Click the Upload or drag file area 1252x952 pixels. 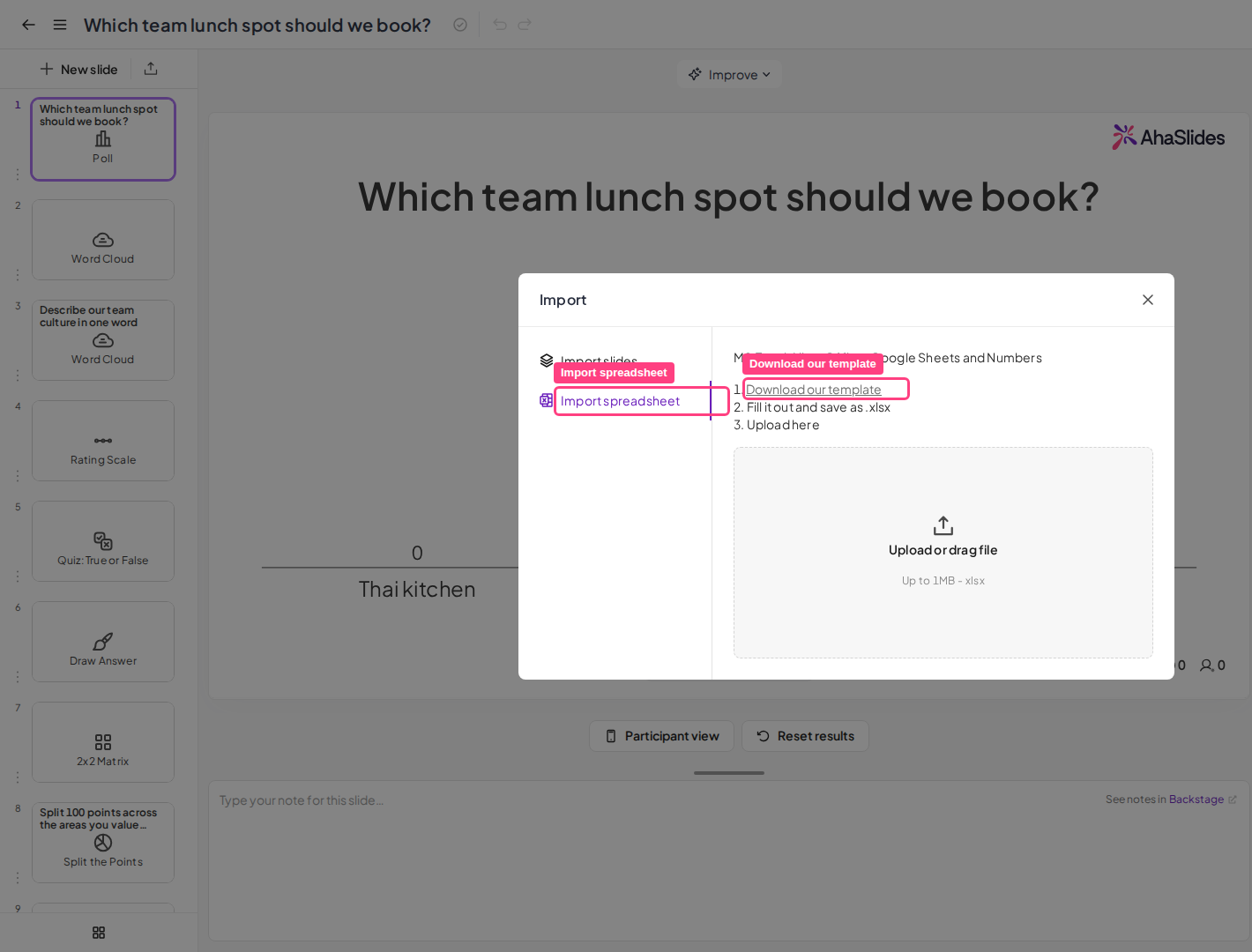[x=943, y=553]
